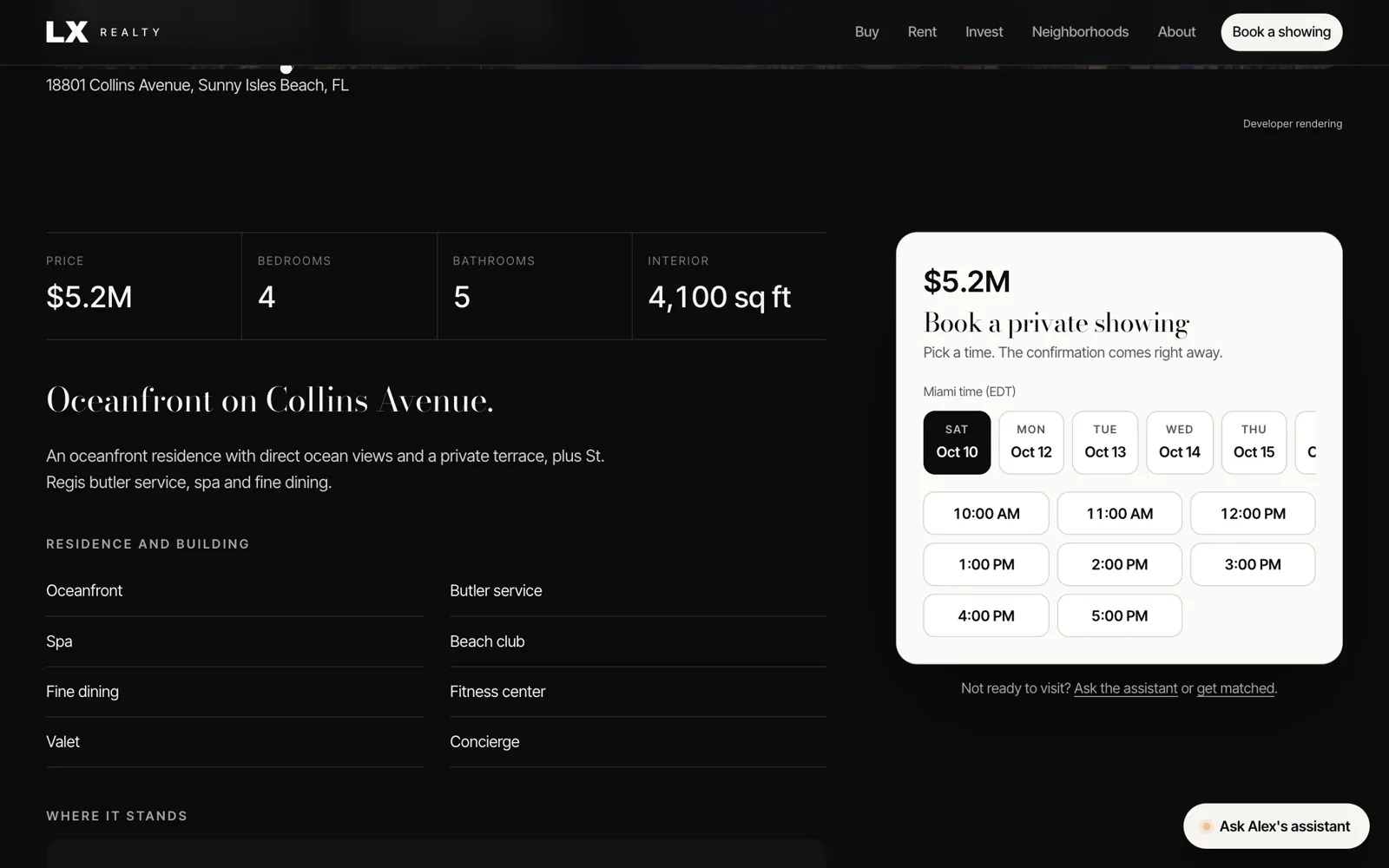Click the Butler service feature row

click(638, 591)
